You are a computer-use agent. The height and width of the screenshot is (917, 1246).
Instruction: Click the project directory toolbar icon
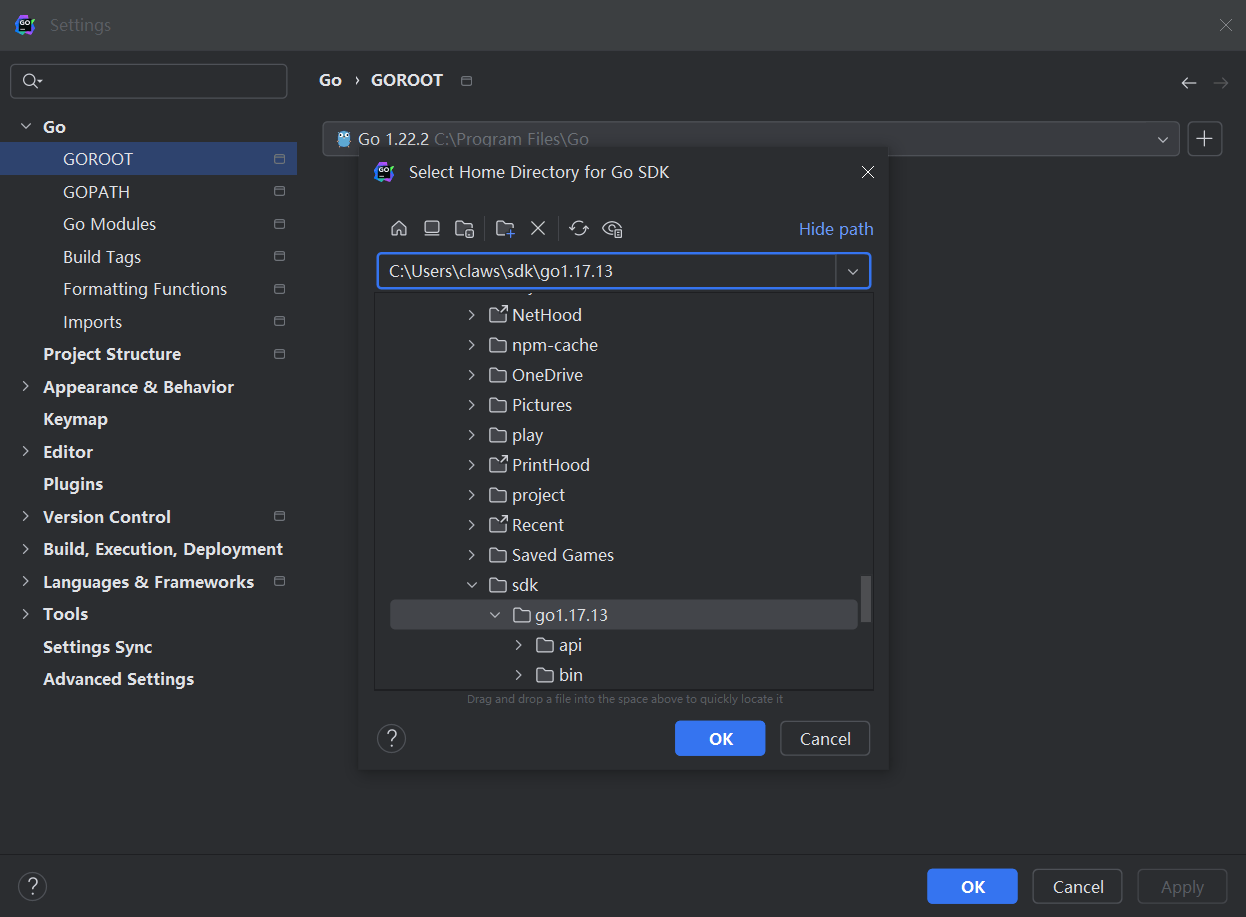(465, 228)
